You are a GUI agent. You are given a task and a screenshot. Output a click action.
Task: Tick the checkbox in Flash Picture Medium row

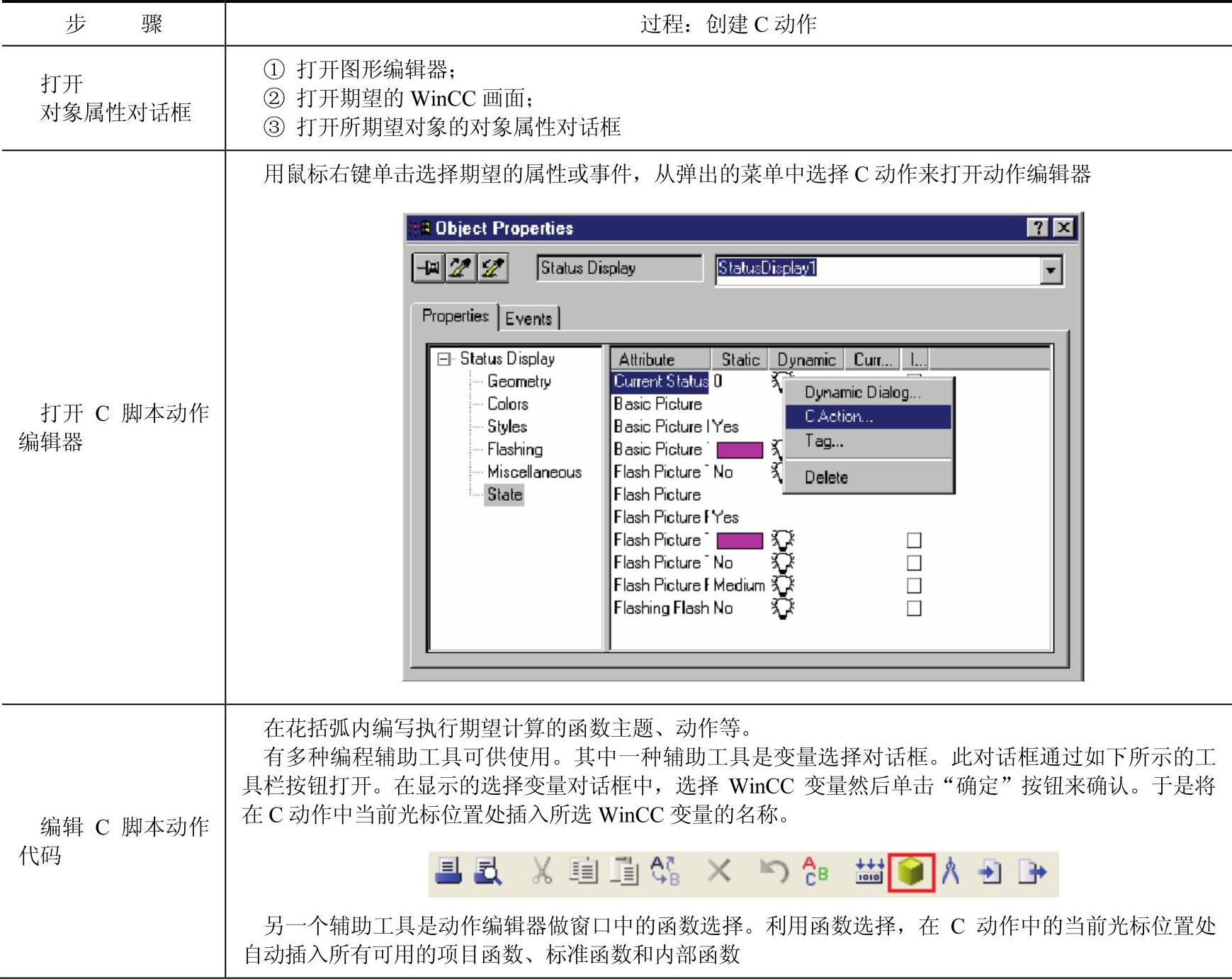pyautogui.click(x=914, y=586)
